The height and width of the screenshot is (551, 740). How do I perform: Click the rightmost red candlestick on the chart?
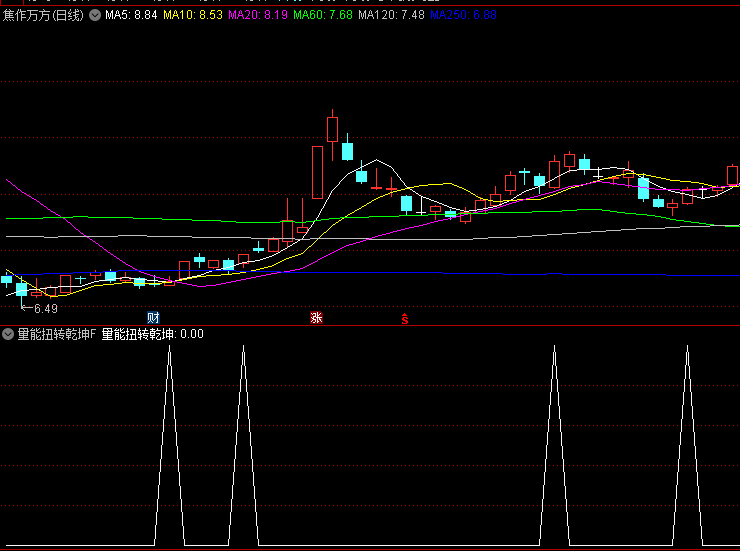[732, 175]
